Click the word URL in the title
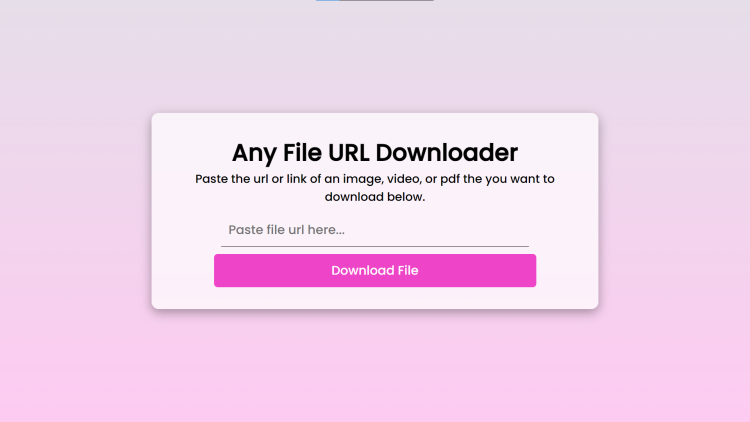This screenshot has width=750, height=422. coord(348,153)
